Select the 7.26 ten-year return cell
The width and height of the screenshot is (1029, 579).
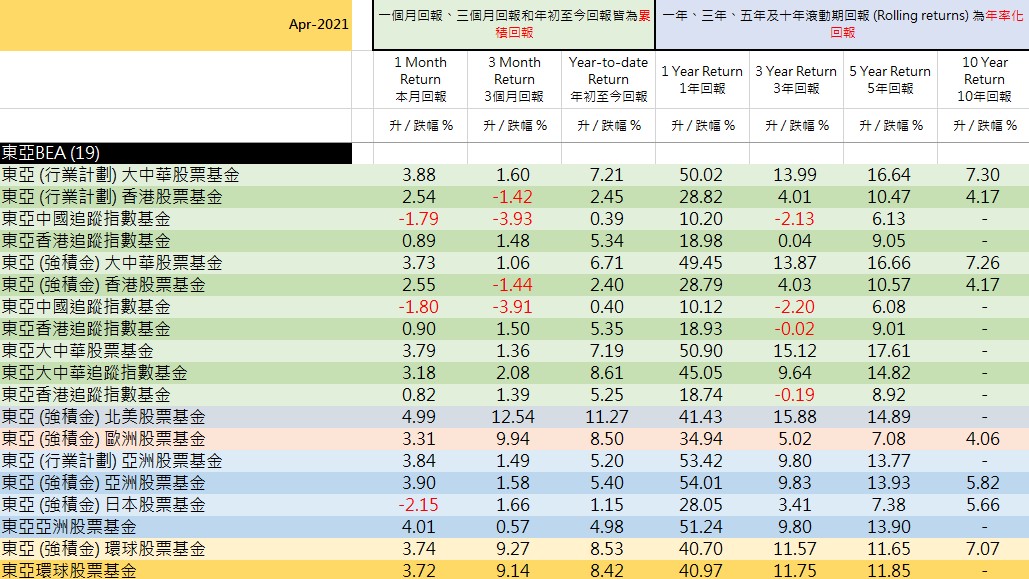point(983,263)
